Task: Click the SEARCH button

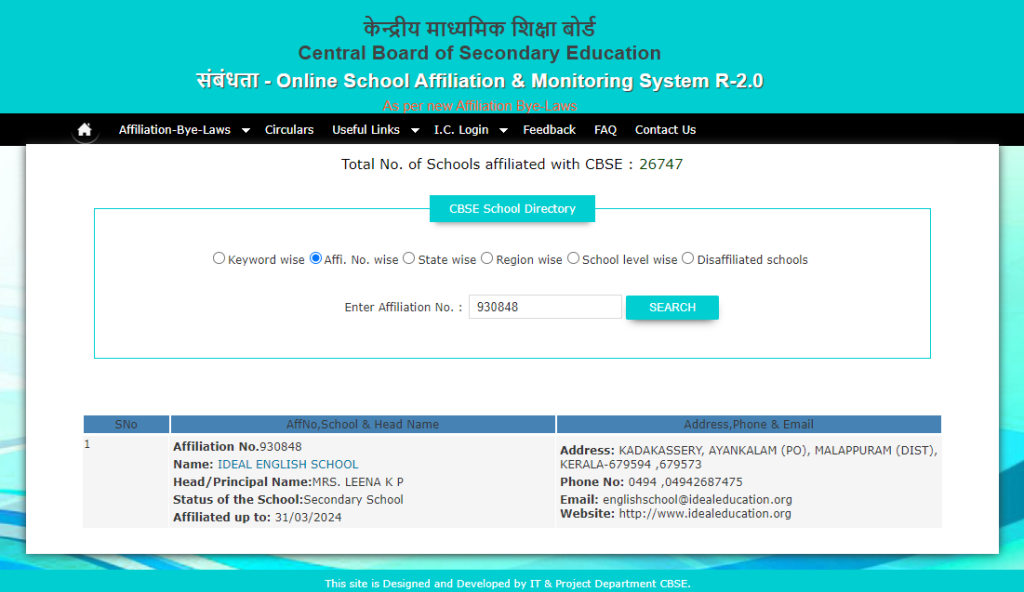Action: click(x=672, y=307)
